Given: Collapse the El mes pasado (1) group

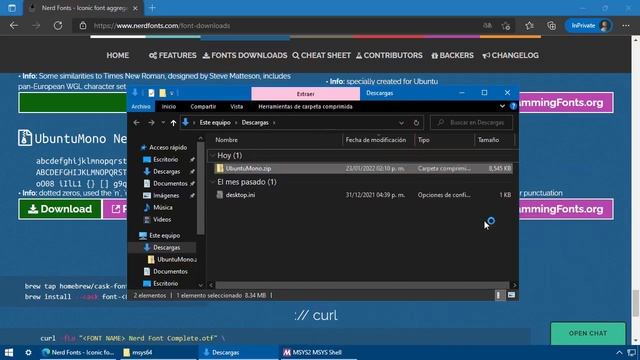Looking at the screenshot, I should point(213,182).
